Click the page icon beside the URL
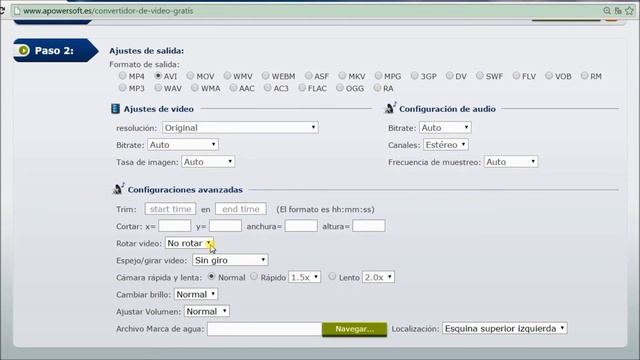This screenshot has height=360, width=640. tap(17, 11)
